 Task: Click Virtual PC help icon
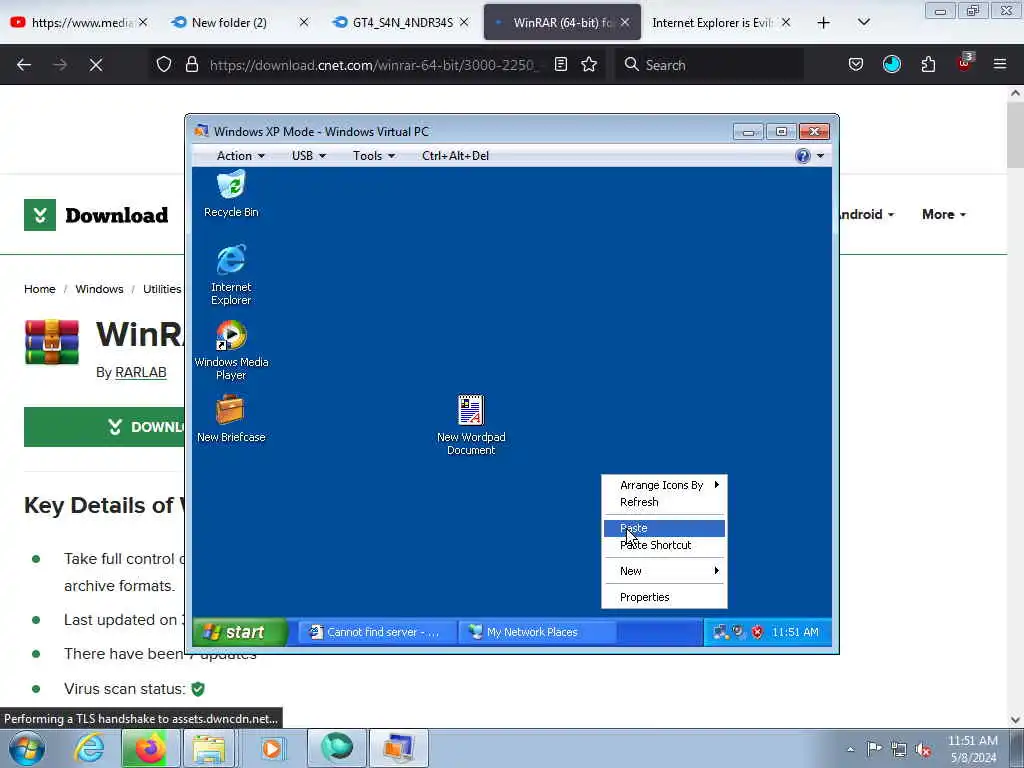[x=803, y=155]
